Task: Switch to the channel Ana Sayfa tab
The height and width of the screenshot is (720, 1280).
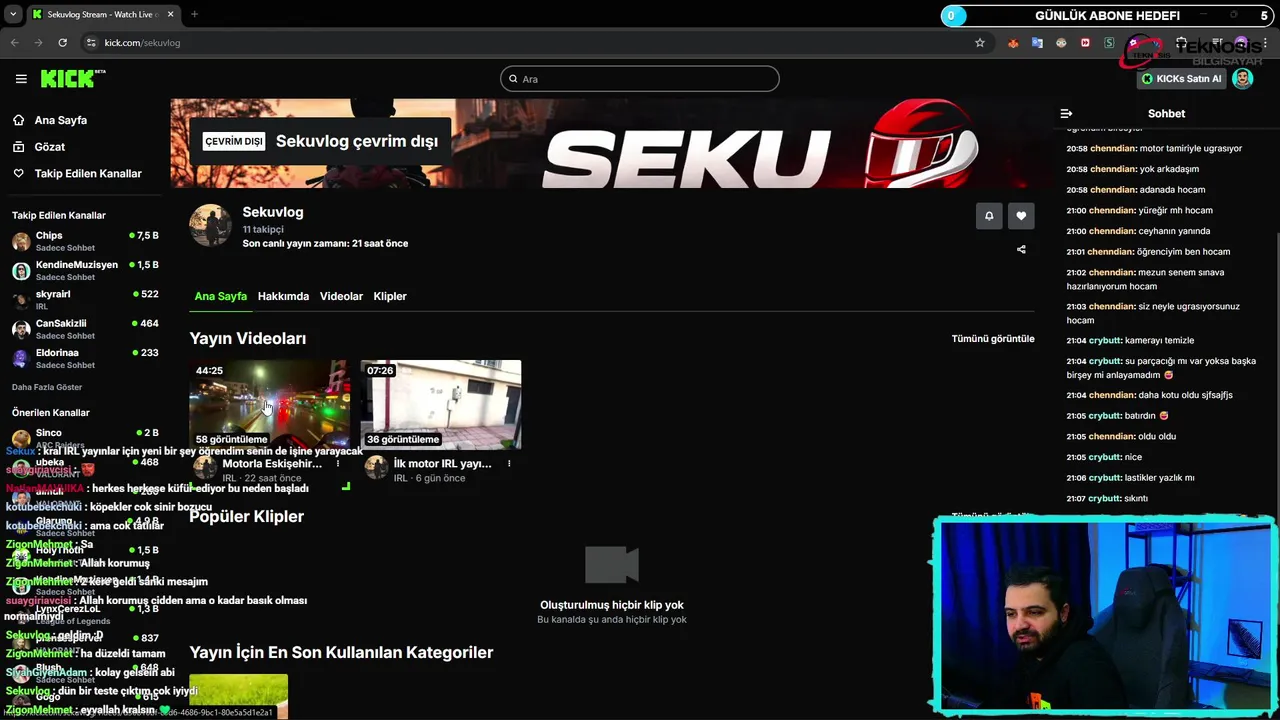Action: pyautogui.click(x=220, y=296)
